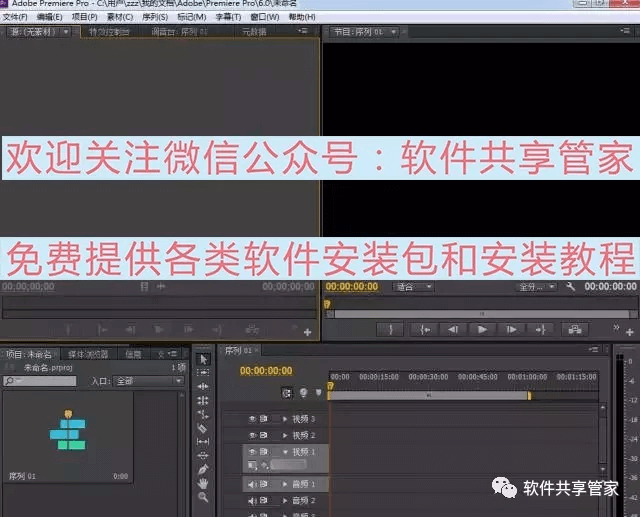Open playback resolution 全分 dropdown

pos(536,287)
